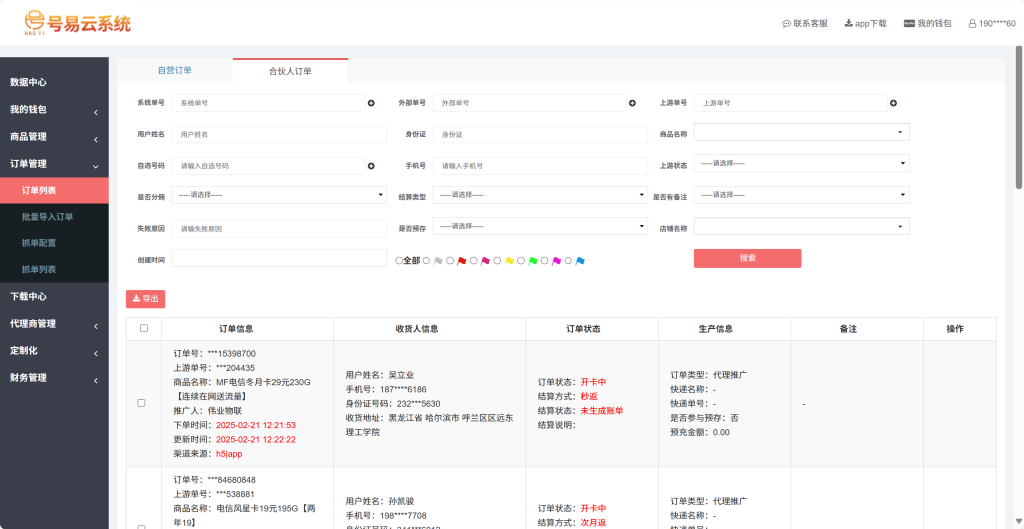
Task: Check the first order row checkbox
Action: tap(141, 403)
